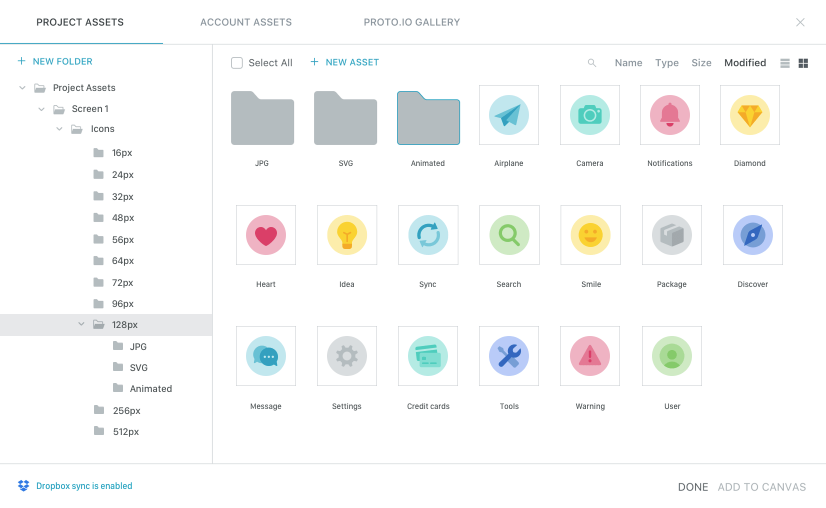Choose the Notifications bell asset
Image resolution: width=826 pixels, height=508 pixels.
(x=670, y=115)
